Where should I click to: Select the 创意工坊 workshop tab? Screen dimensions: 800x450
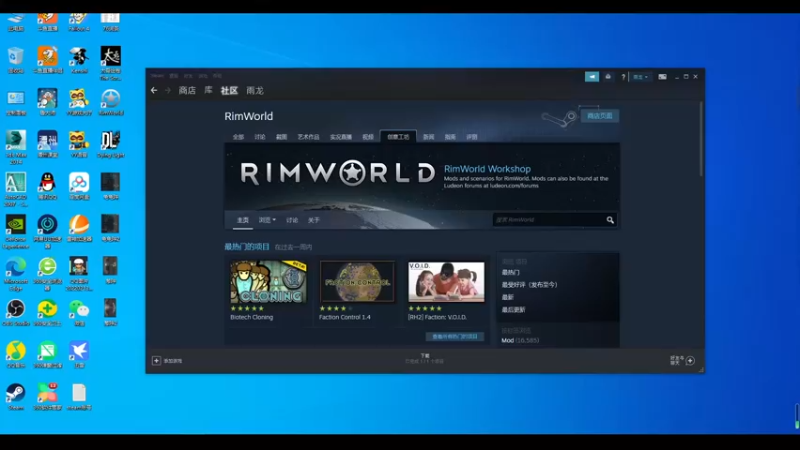(x=398, y=137)
